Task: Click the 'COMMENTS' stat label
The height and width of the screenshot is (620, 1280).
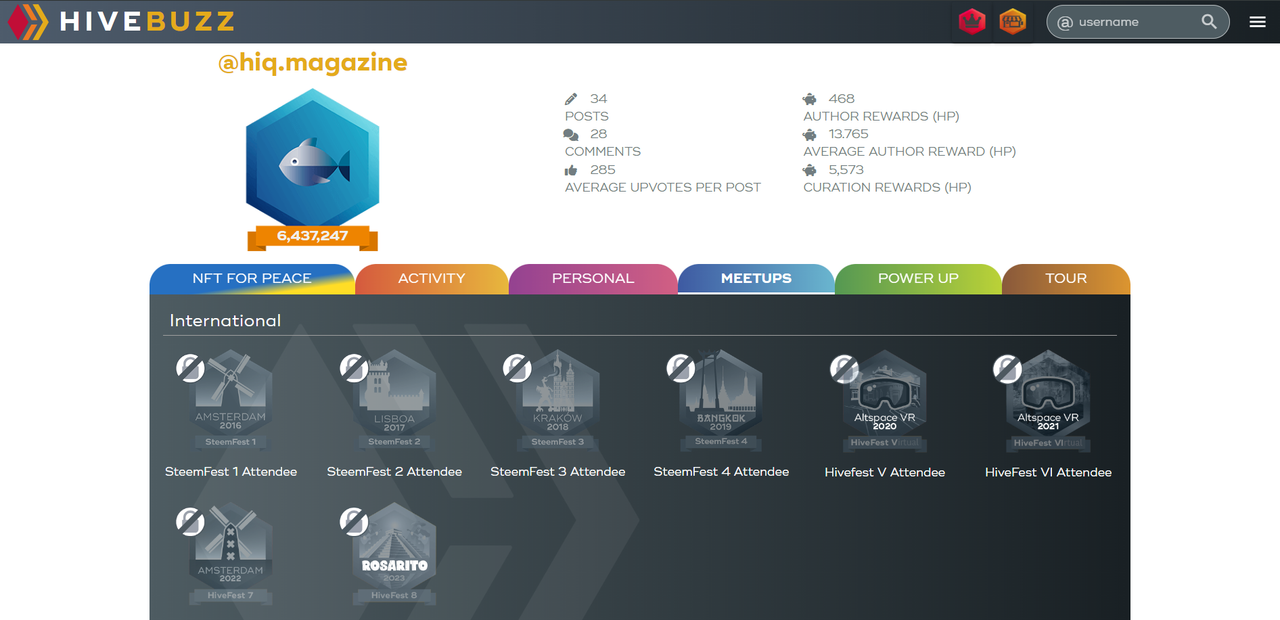Action: 603,152
